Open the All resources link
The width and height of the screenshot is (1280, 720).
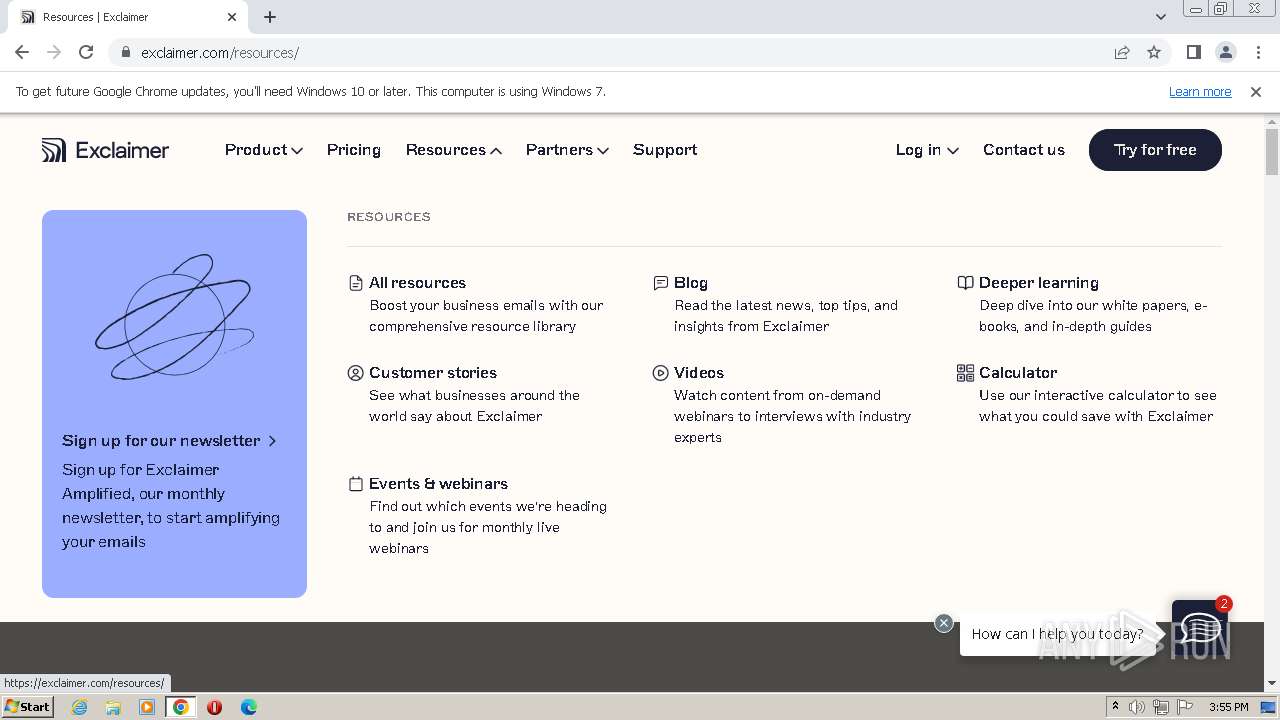click(417, 283)
